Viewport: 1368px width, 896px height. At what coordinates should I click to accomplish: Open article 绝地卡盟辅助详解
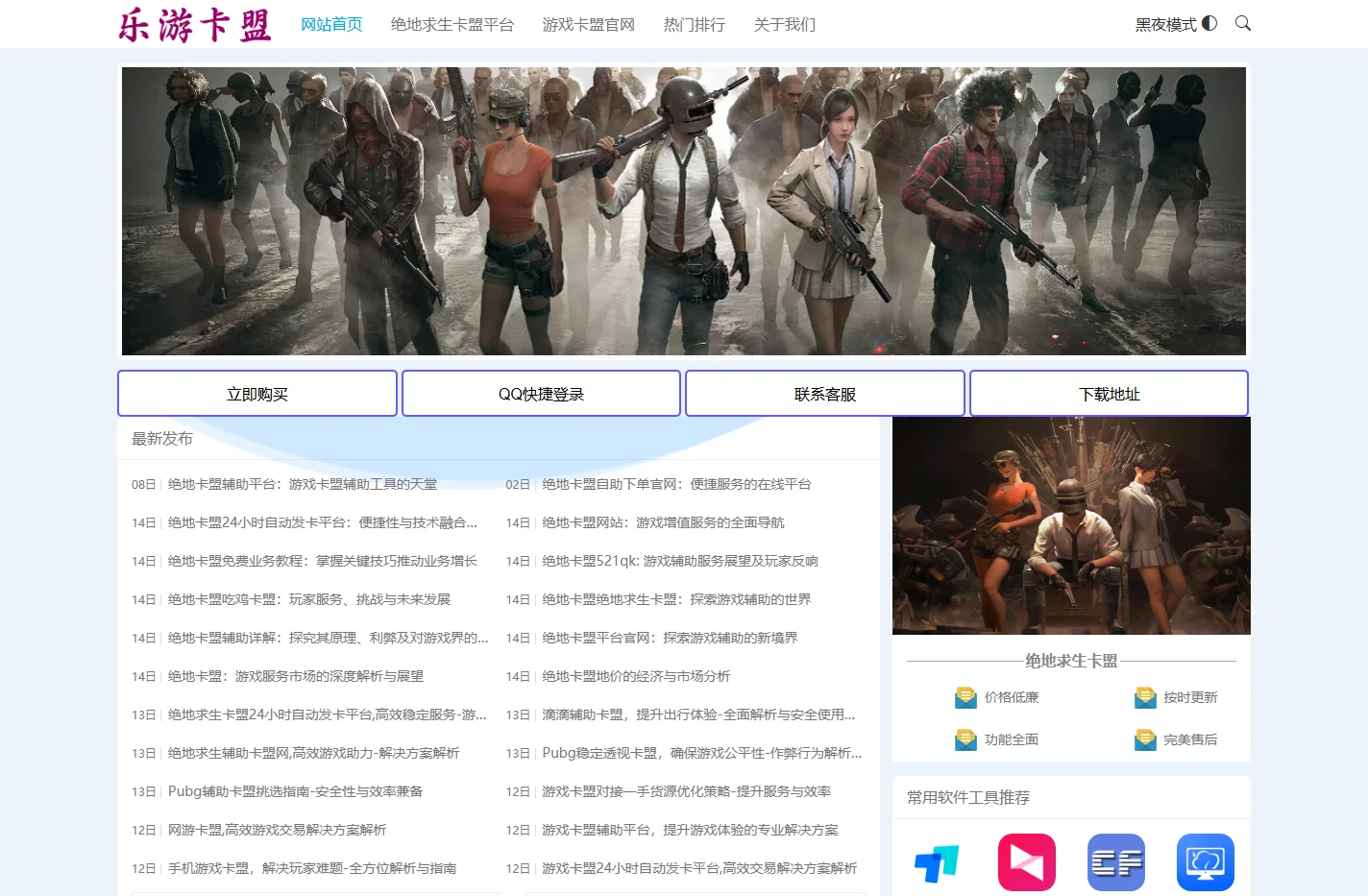tap(329, 638)
